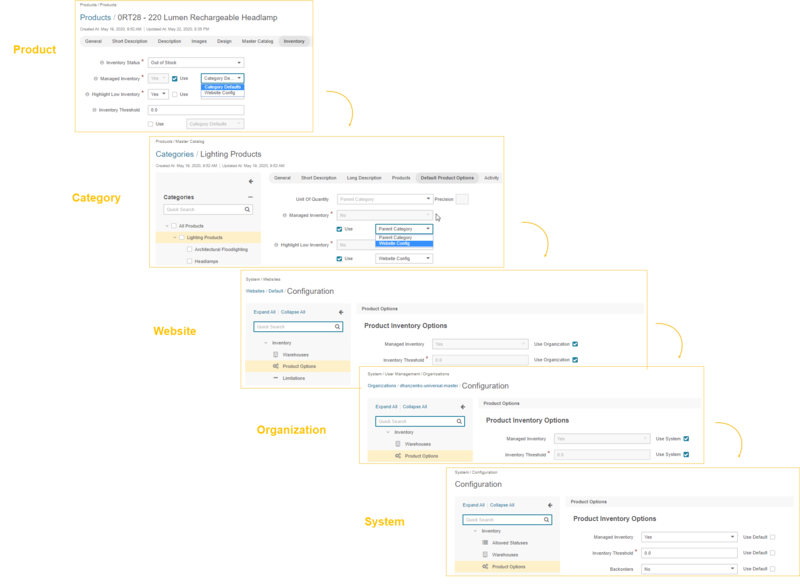Click the info icon beside Inventory Status
The width and height of the screenshot is (800, 586).
tap(102, 62)
